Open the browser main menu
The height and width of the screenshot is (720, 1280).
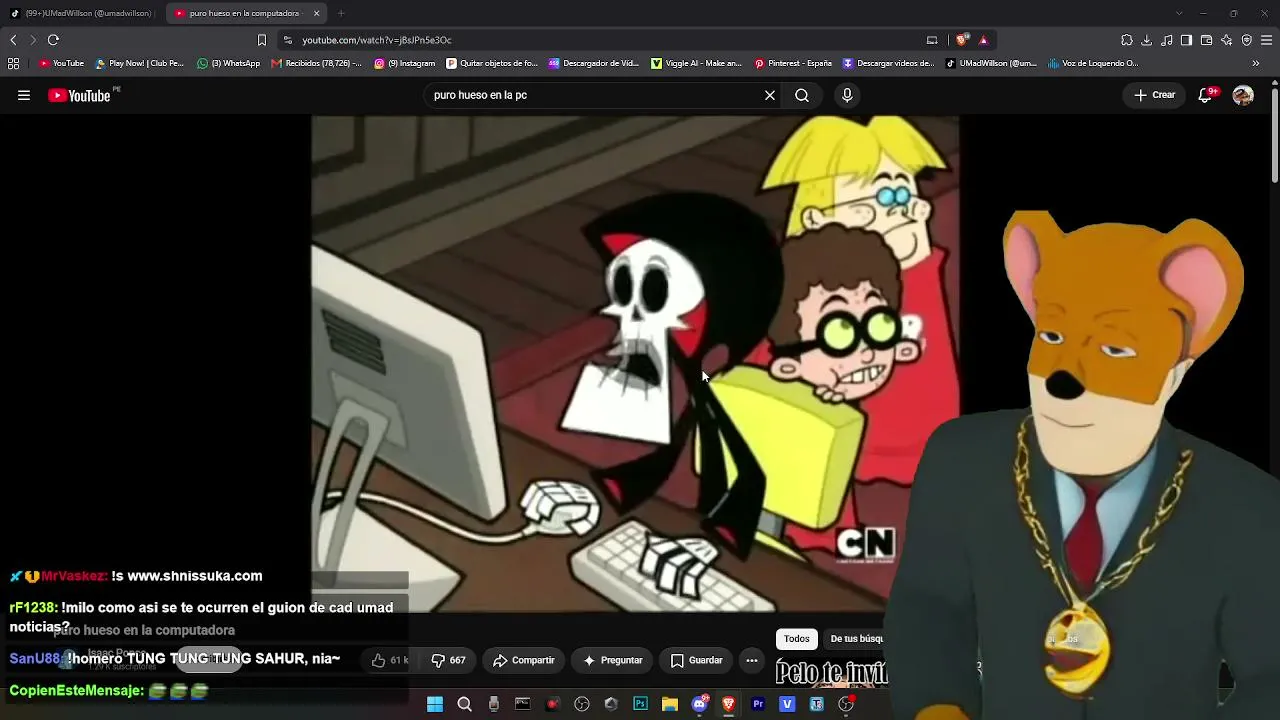tap(1267, 40)
